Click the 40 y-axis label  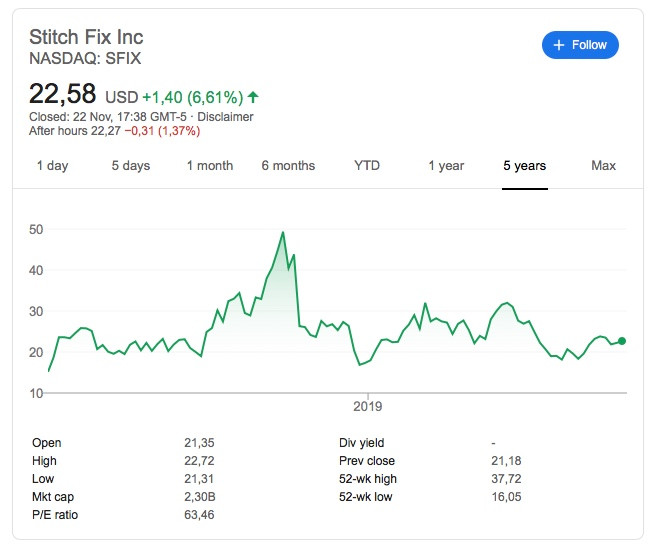(36, 270)
